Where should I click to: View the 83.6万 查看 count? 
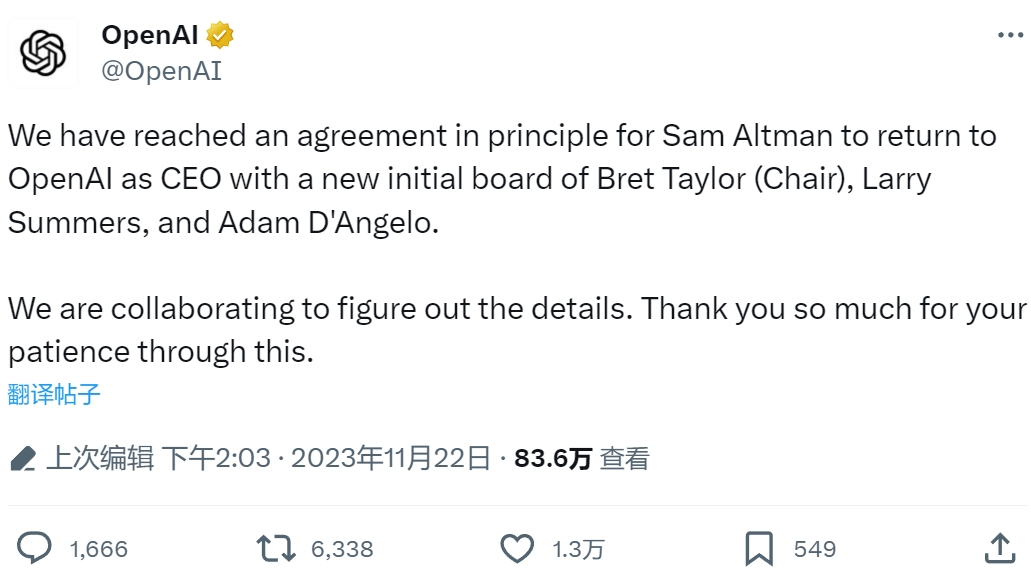coord(582,458)
